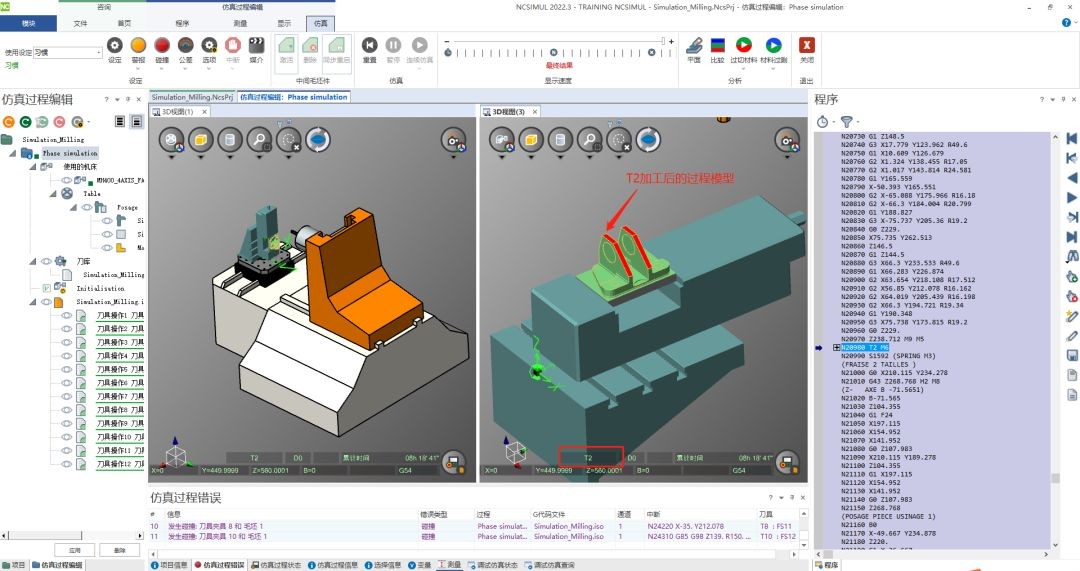
Task: Toggle visibility eye of Posage node
Action: pos(87,207)
